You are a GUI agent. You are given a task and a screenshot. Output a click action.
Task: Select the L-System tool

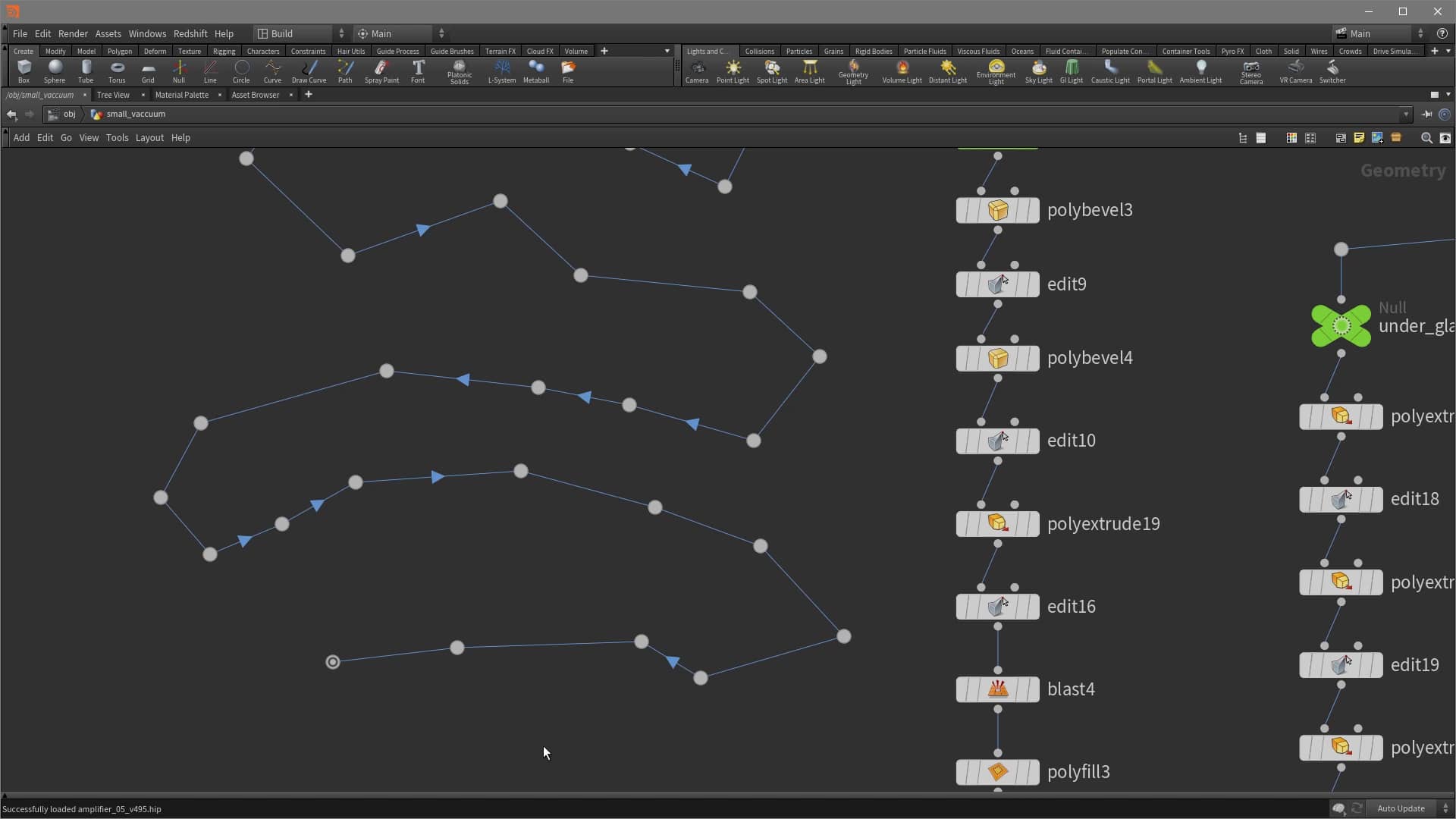(x=502, y=71)
